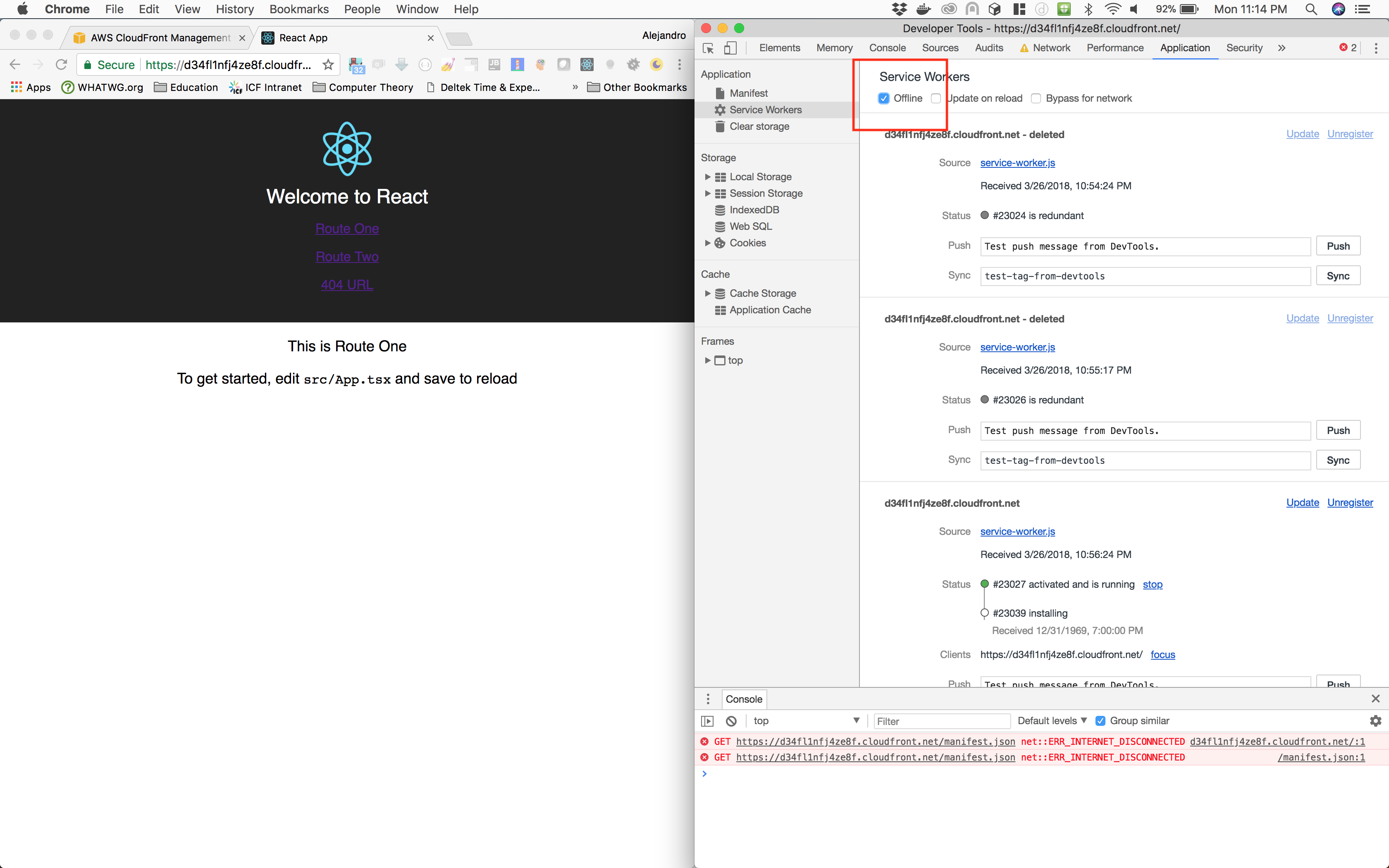This screenshot has height=868, width=1389.
Task: Enable Update on reload checkbox
Action: [x=936, y=98]
